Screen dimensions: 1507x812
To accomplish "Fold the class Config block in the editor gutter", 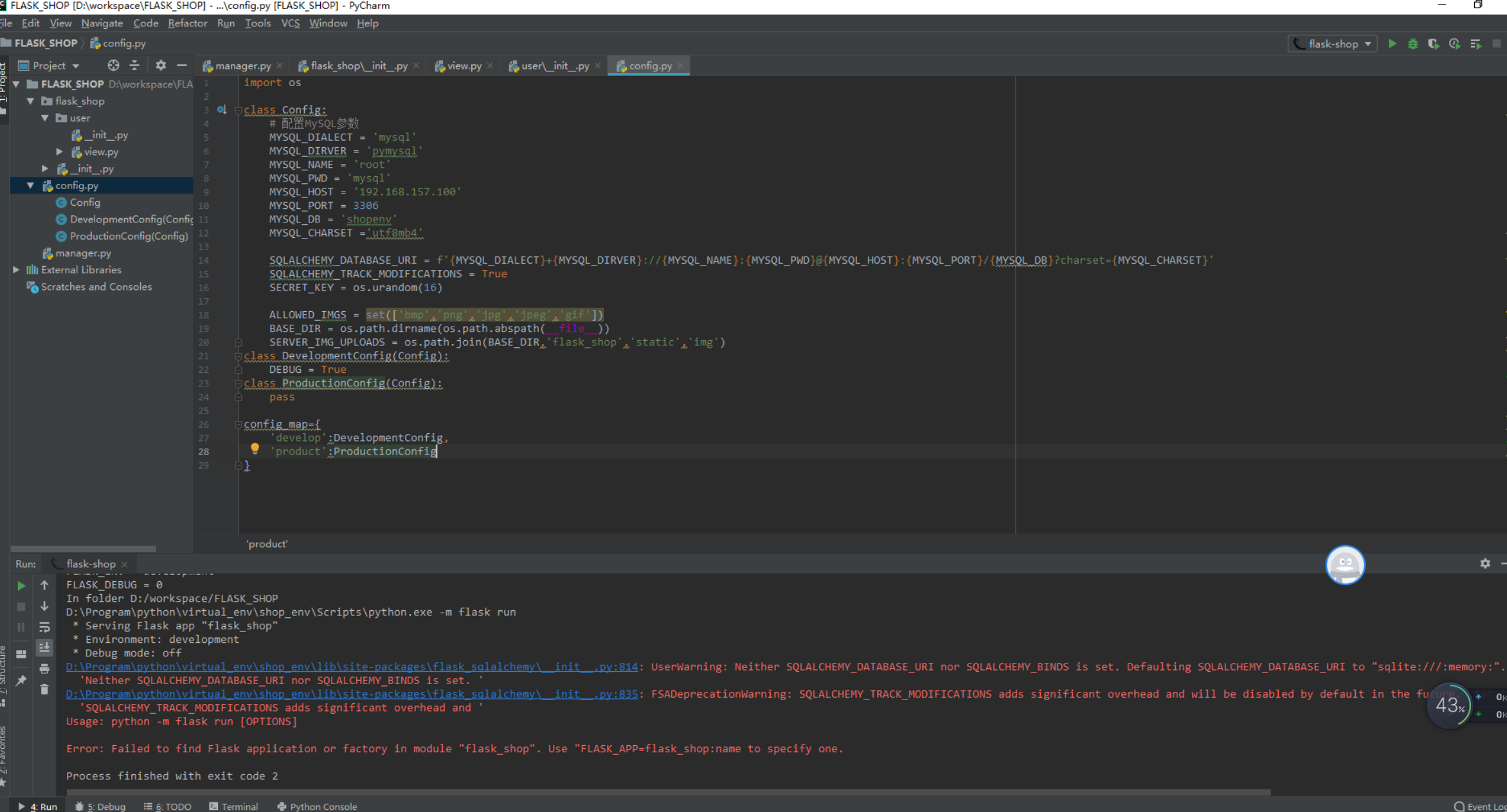I will click(238, 110).
